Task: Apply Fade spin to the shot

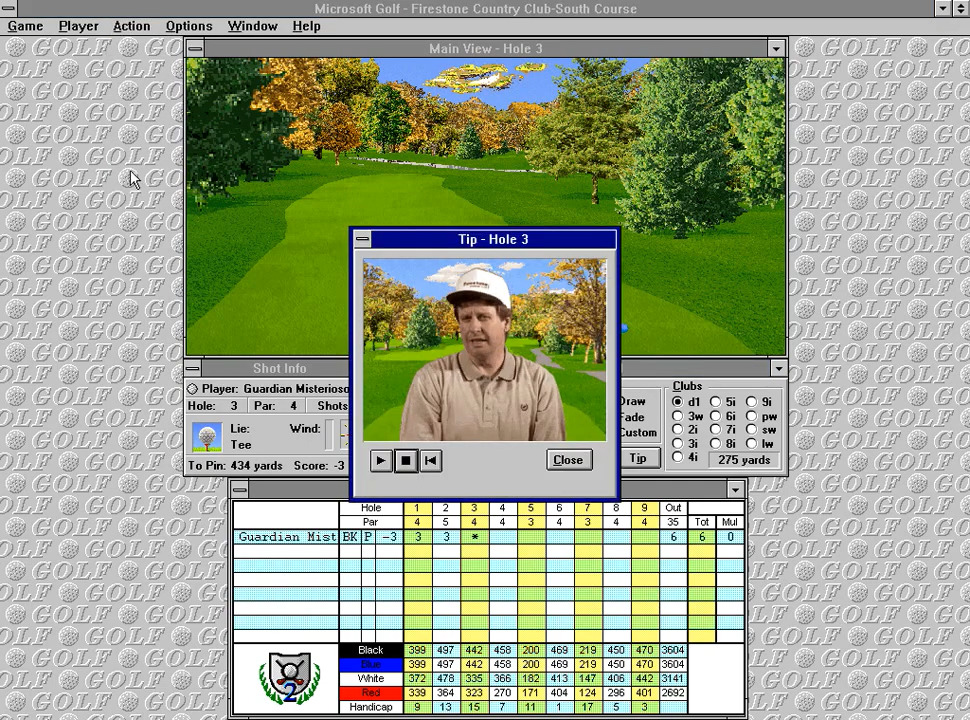Action: pos(632,416)
